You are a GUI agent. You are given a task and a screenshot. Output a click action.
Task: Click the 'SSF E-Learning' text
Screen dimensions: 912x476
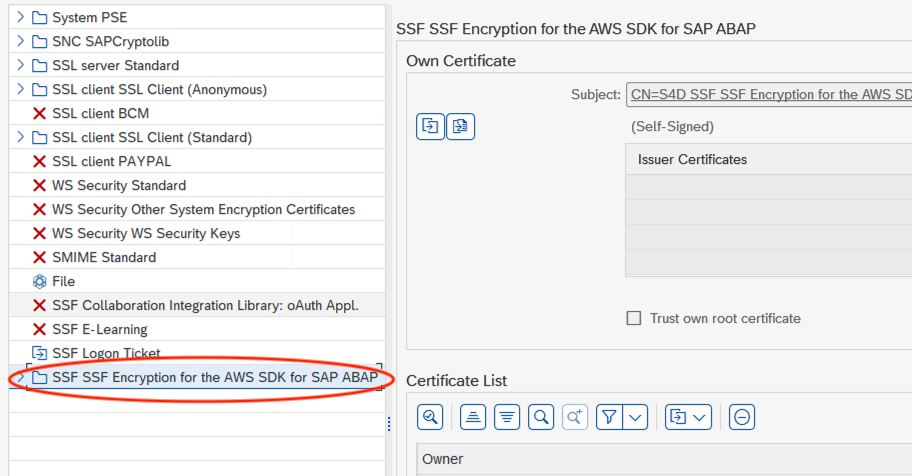pyautogui.click(x=99, y=329)
